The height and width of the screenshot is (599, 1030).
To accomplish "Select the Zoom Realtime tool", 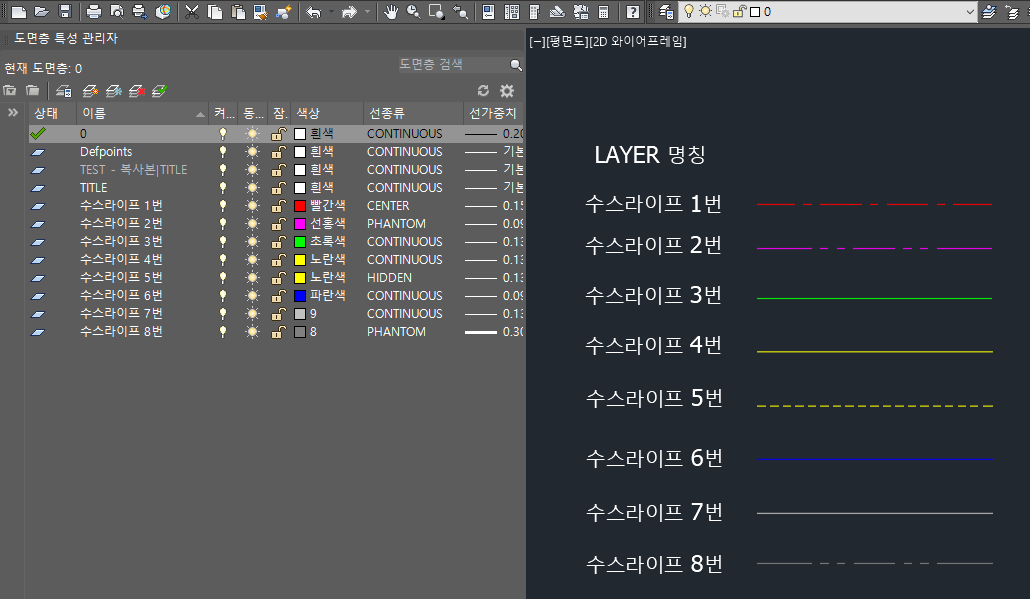I will pos(414,11).
